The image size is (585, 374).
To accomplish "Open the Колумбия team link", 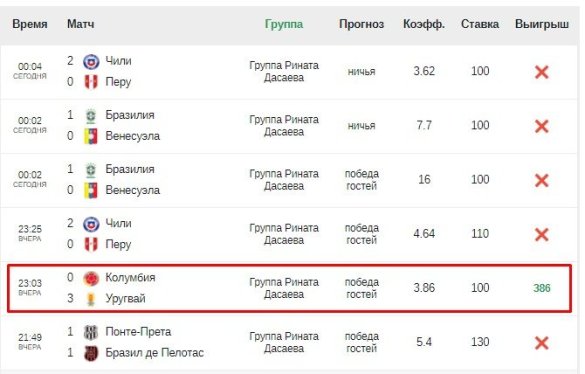I will [130, 278].
